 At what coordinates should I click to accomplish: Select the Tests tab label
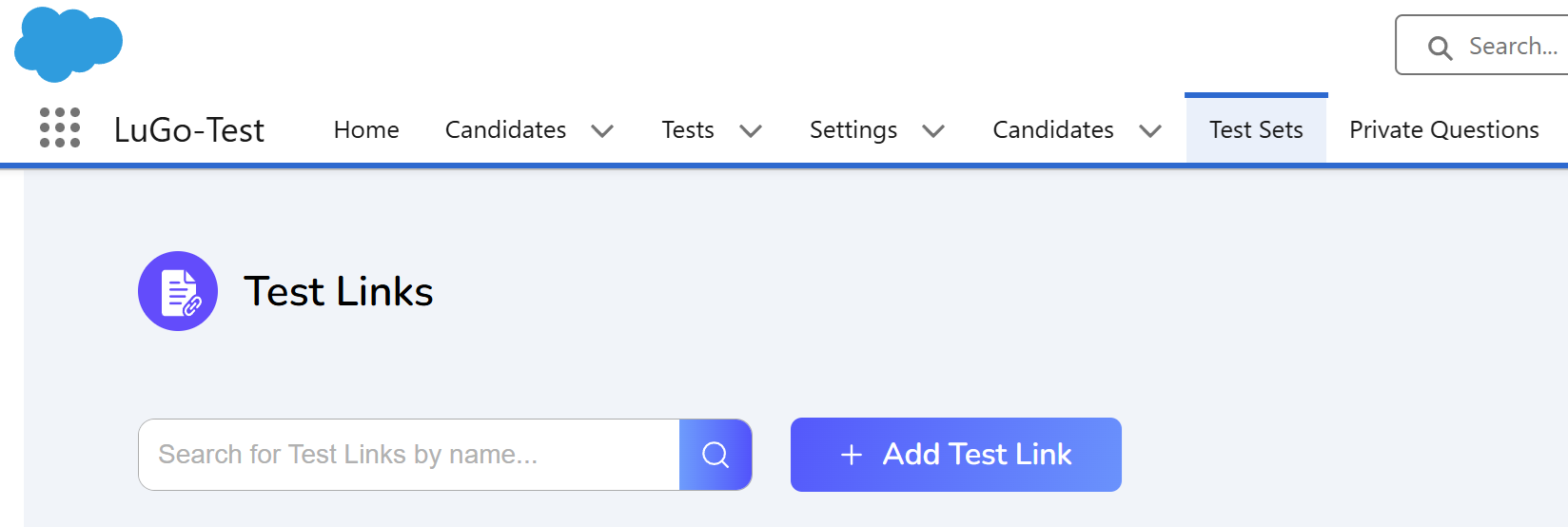[x=688, y=130]
